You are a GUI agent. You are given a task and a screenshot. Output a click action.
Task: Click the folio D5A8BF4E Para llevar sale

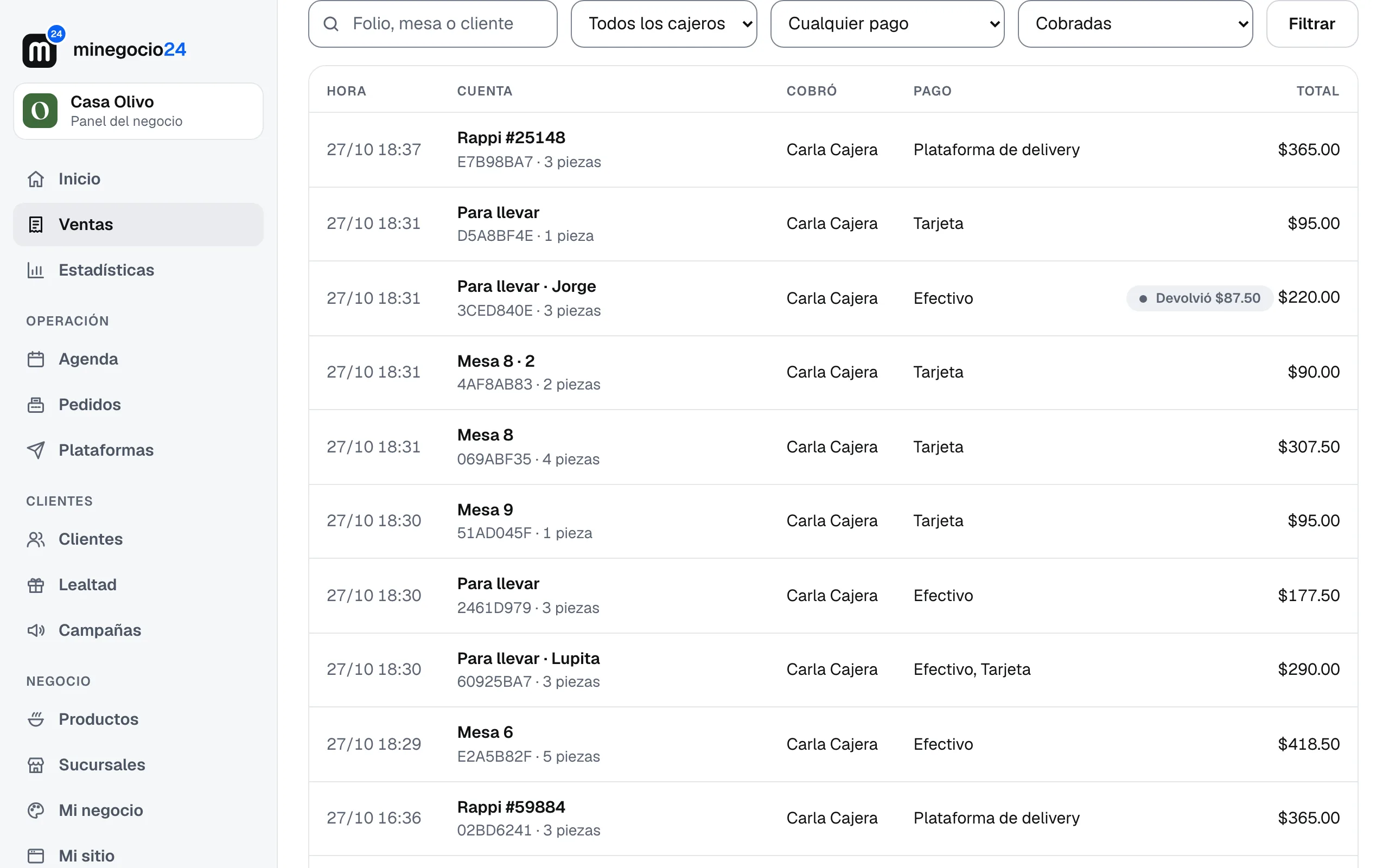[833, 224]
